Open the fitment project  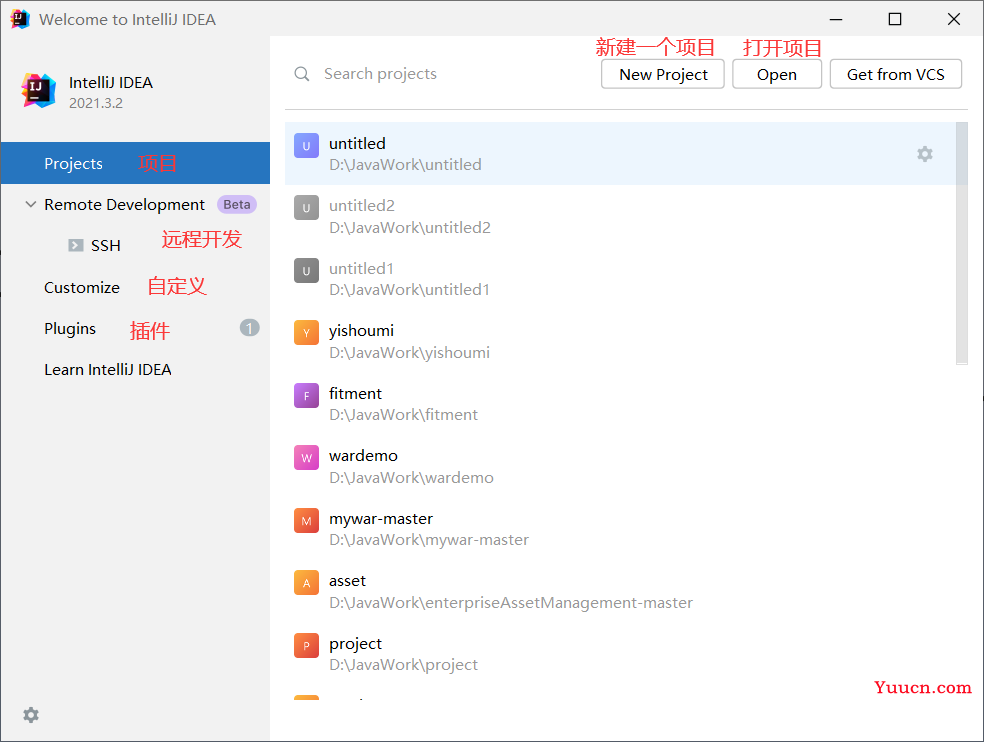point(620,404)
